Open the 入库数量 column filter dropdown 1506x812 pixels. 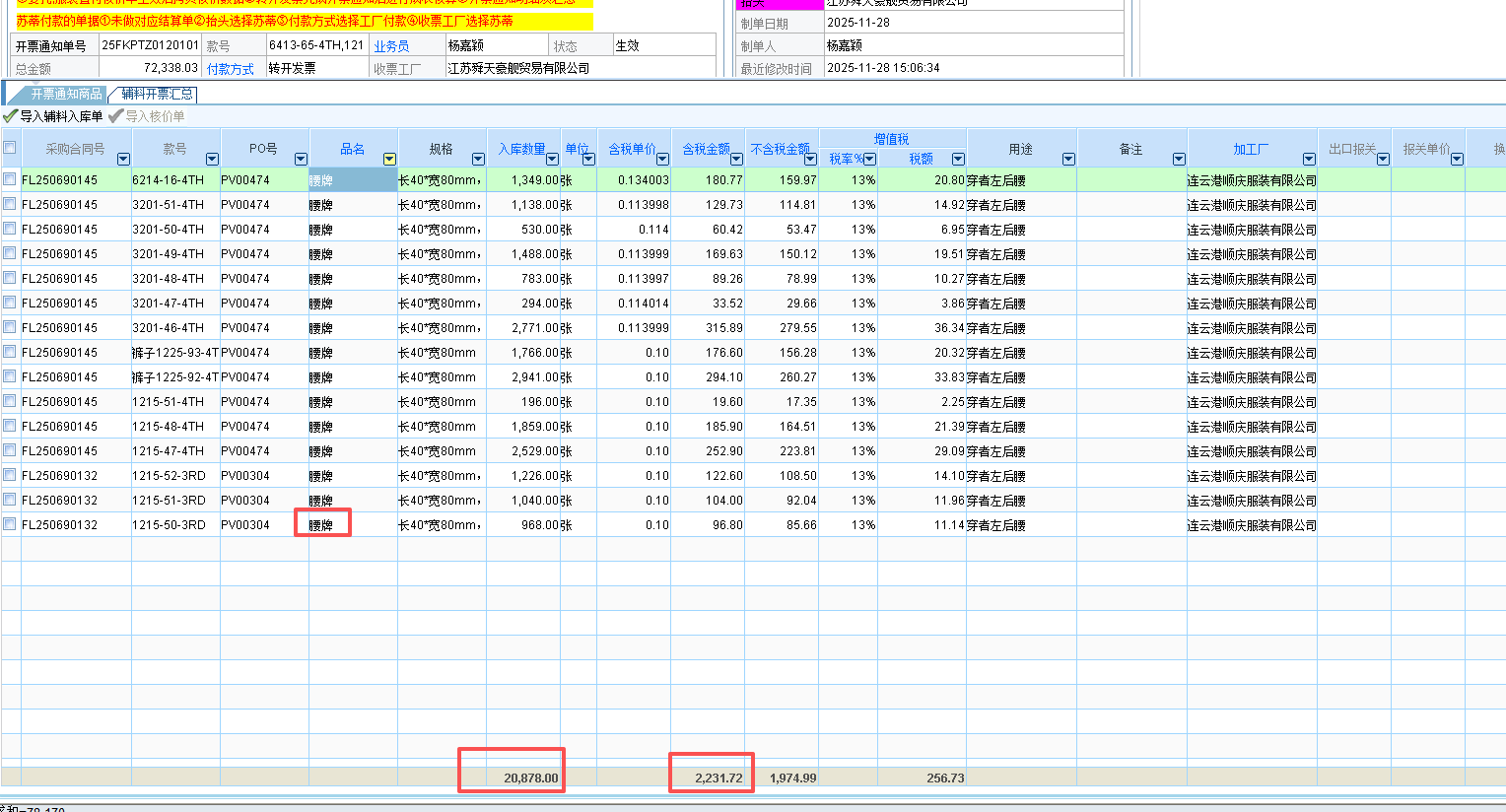coord(552,160)
